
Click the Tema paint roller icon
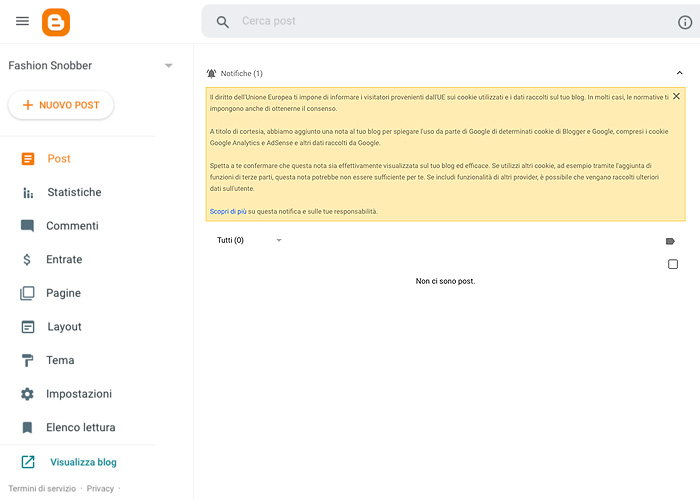[x=27, y=360]
